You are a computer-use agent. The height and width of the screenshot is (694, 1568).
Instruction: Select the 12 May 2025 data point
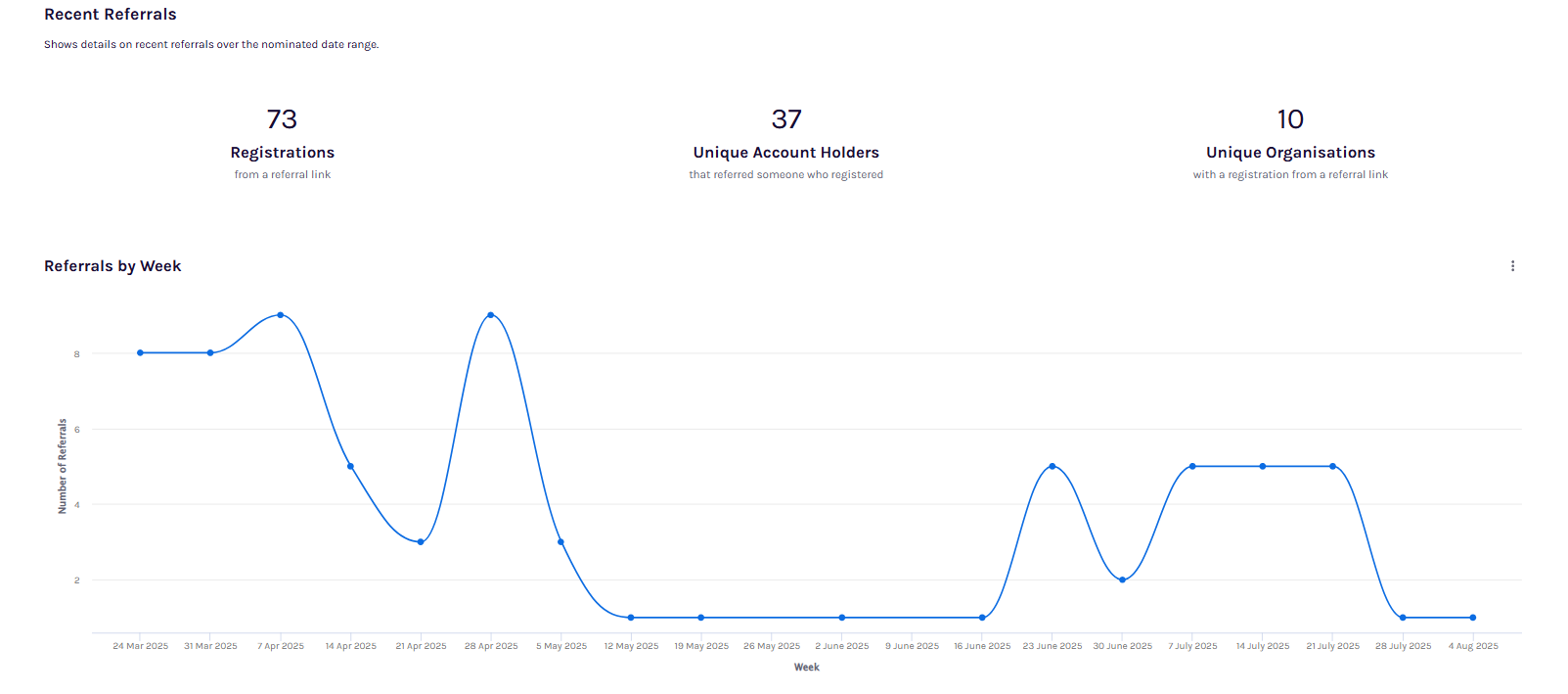pyautogui.click(x=631, y=618)
